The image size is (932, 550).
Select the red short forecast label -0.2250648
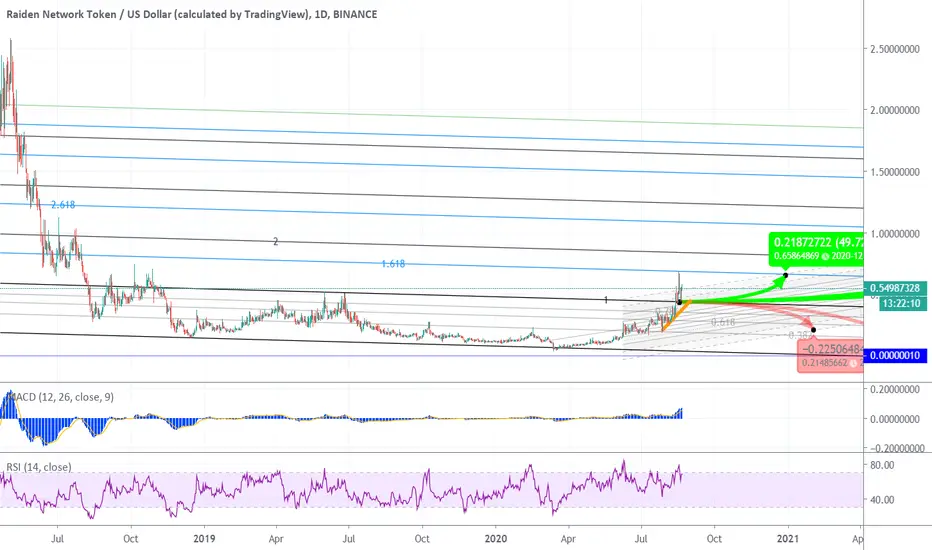[x=831, y=356]
